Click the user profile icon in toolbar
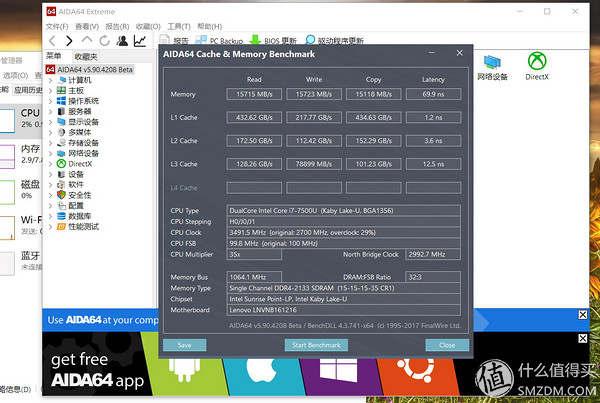This screenshot has width=600, height=403. (121, 41)
